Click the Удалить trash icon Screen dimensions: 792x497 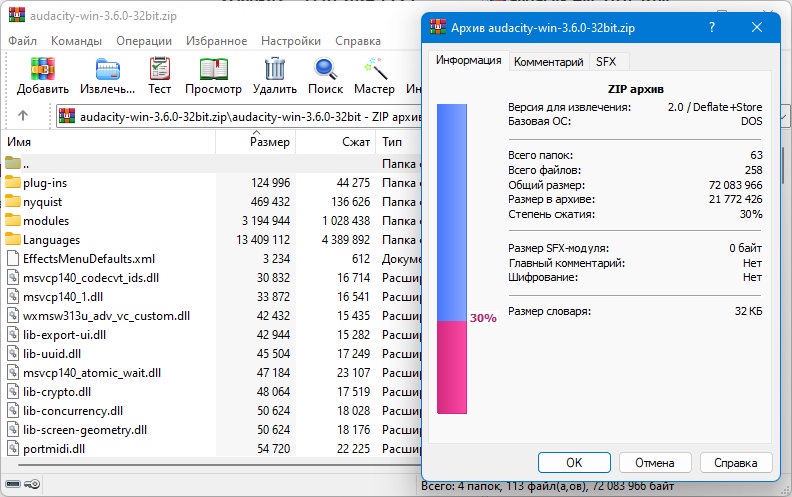coord(275,69)
